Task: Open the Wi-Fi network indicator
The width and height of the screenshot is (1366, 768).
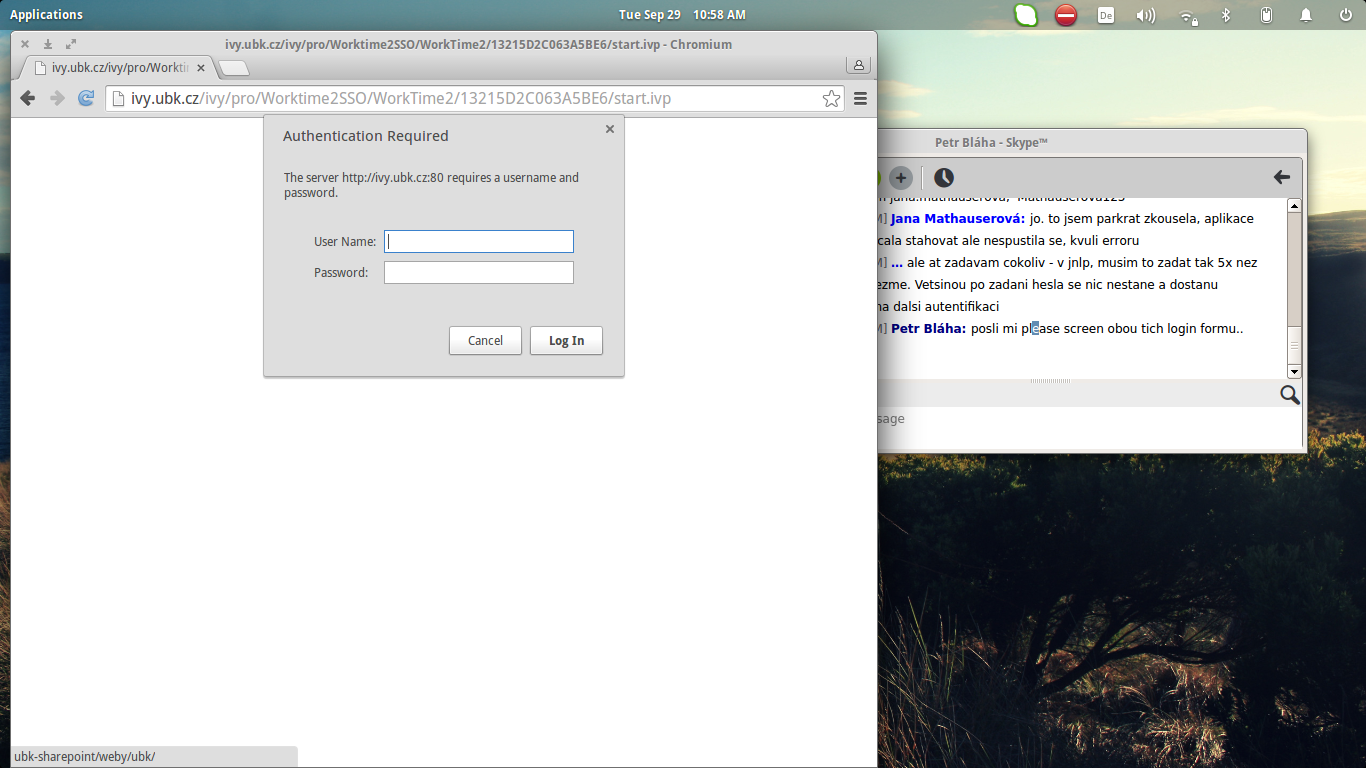Action: click(x=1188, y=15)
